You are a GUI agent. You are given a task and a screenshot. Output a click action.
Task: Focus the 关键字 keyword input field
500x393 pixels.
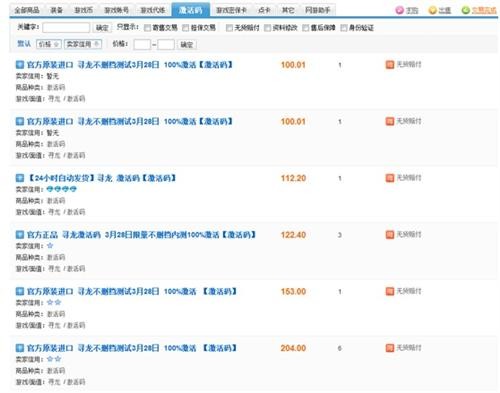[66, 27]
